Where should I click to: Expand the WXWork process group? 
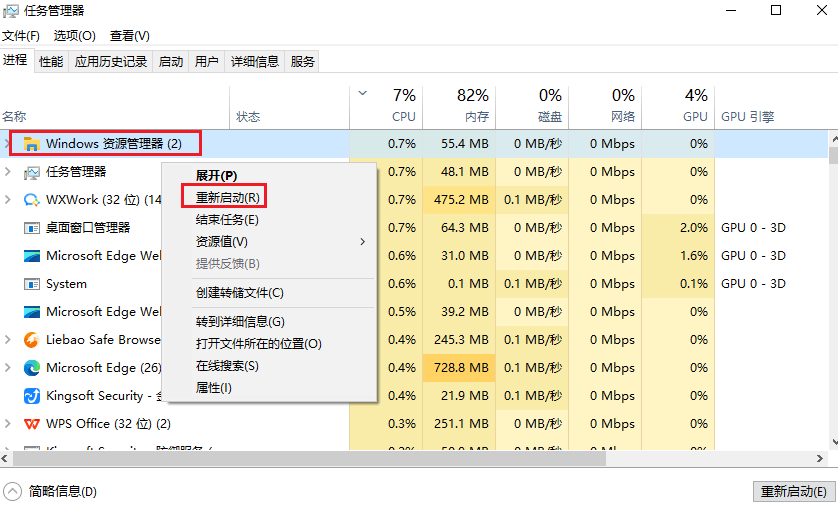(x=7, y=199)
